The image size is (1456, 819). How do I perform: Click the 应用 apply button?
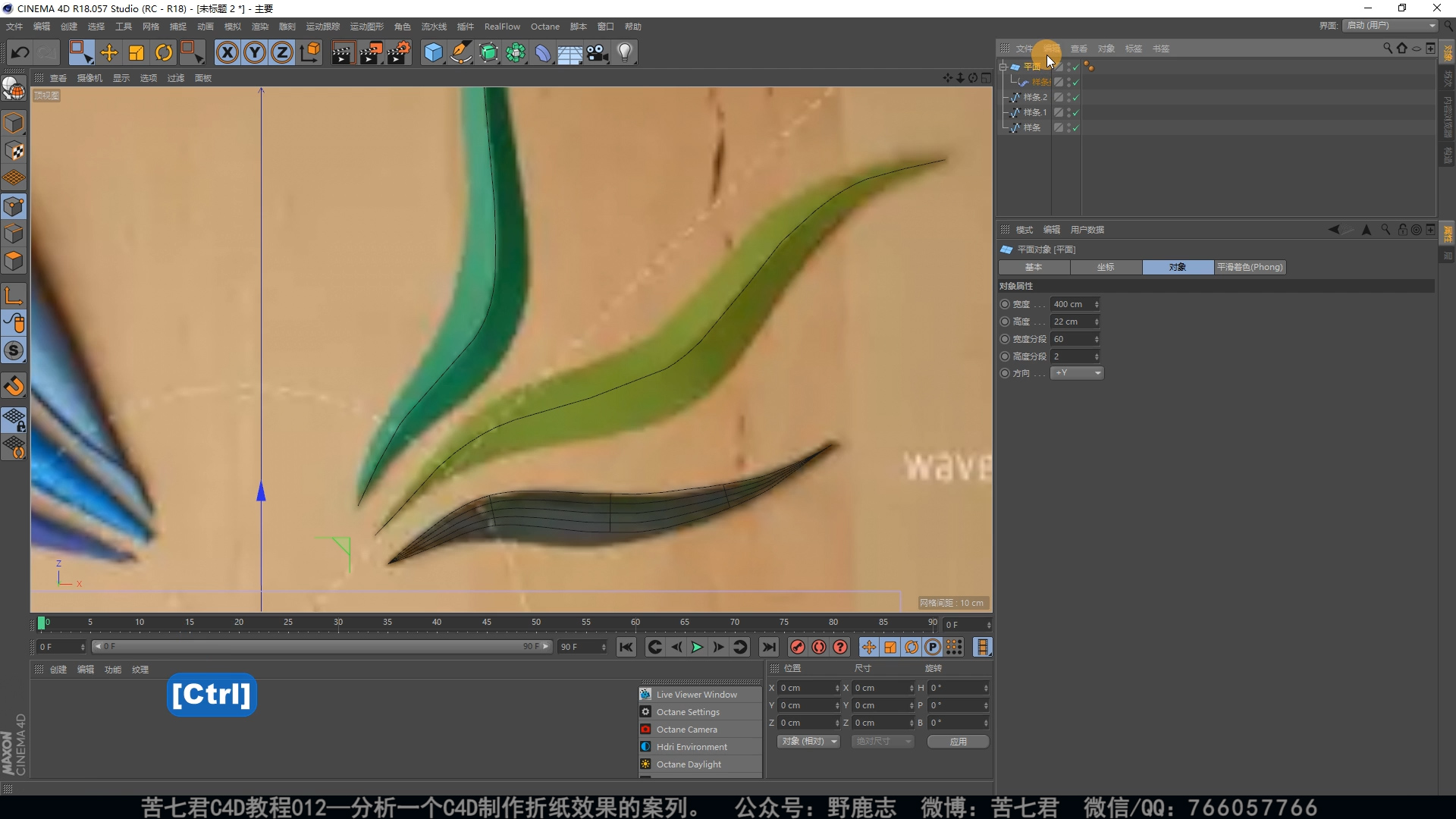(958, 742)
